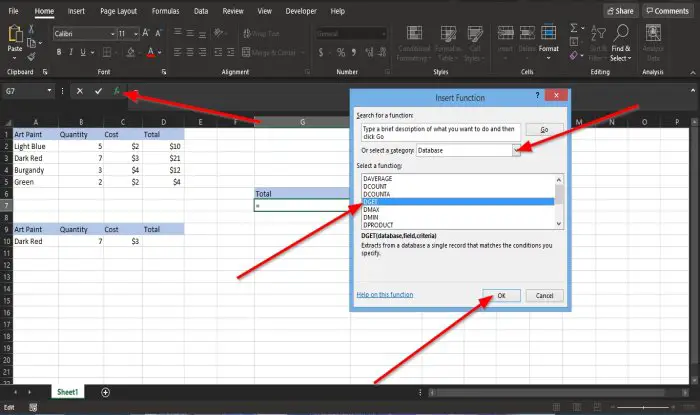The image size is (700, 415).
Task: Open the Formulas ribbon tab
Action: tap(165, 11)
